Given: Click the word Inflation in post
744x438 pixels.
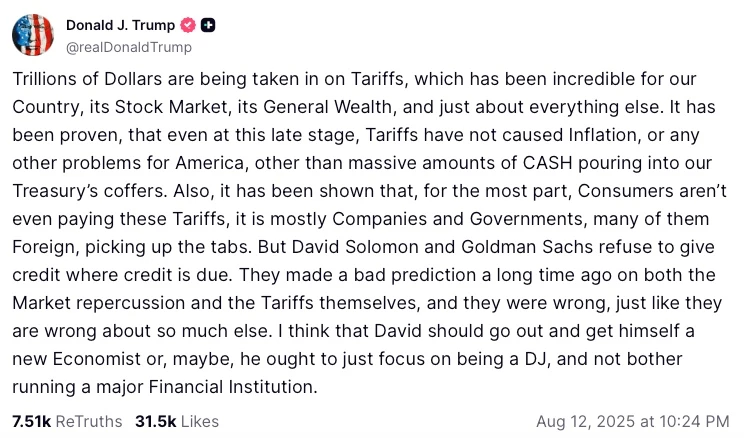Looking at the screenshot, I should [605, 135].
